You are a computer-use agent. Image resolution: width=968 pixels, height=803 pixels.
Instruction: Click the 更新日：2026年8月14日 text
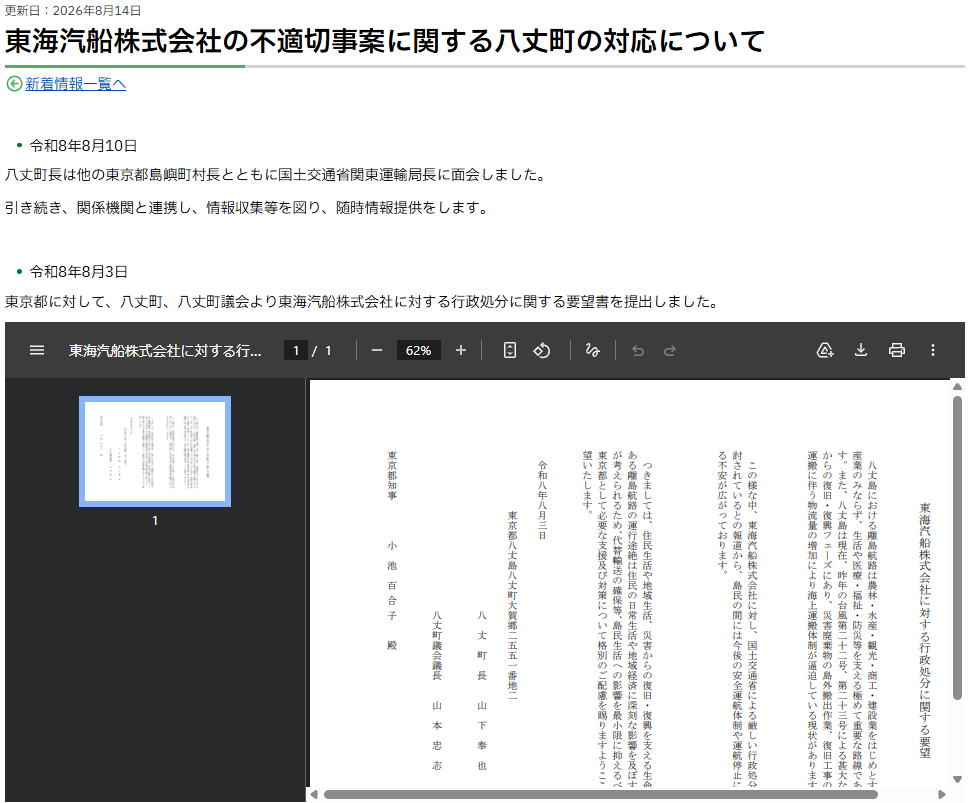coord(73,10)
